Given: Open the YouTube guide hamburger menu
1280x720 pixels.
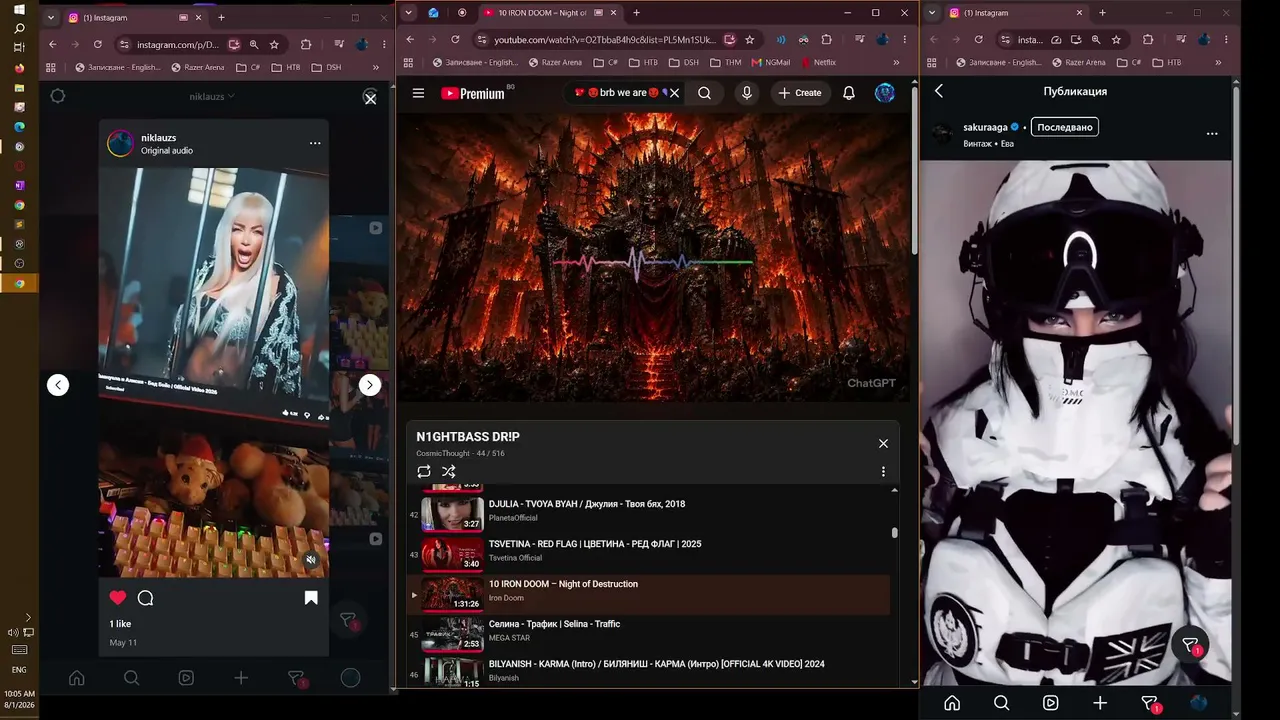Looking at the screenshot, I should pyautogui.click(x=418, y=93).
